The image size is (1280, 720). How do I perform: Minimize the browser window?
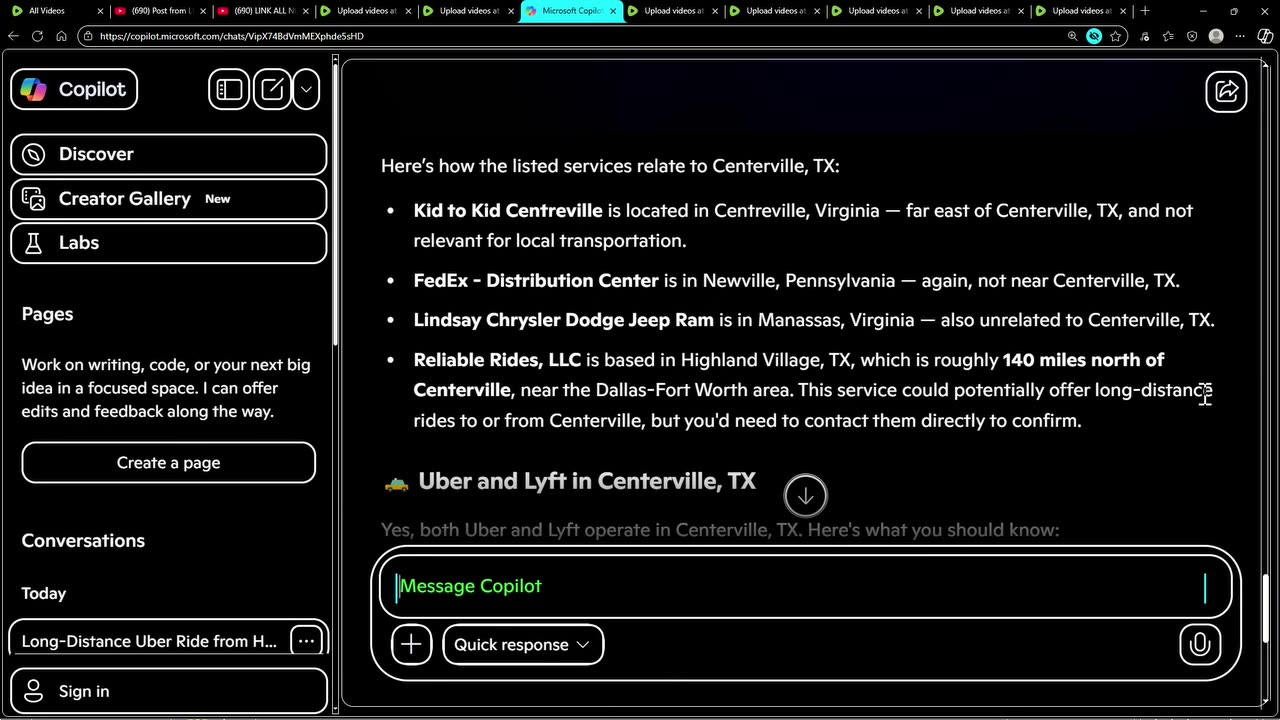point(1202,11)
